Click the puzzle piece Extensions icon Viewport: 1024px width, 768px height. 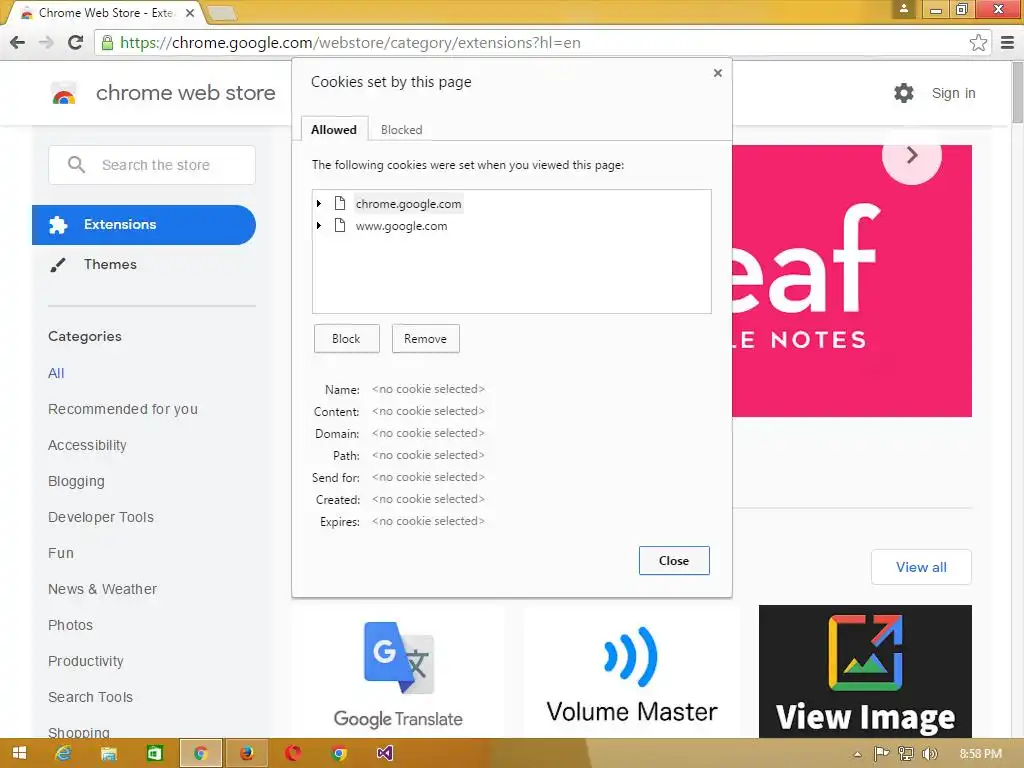[57, 225]
